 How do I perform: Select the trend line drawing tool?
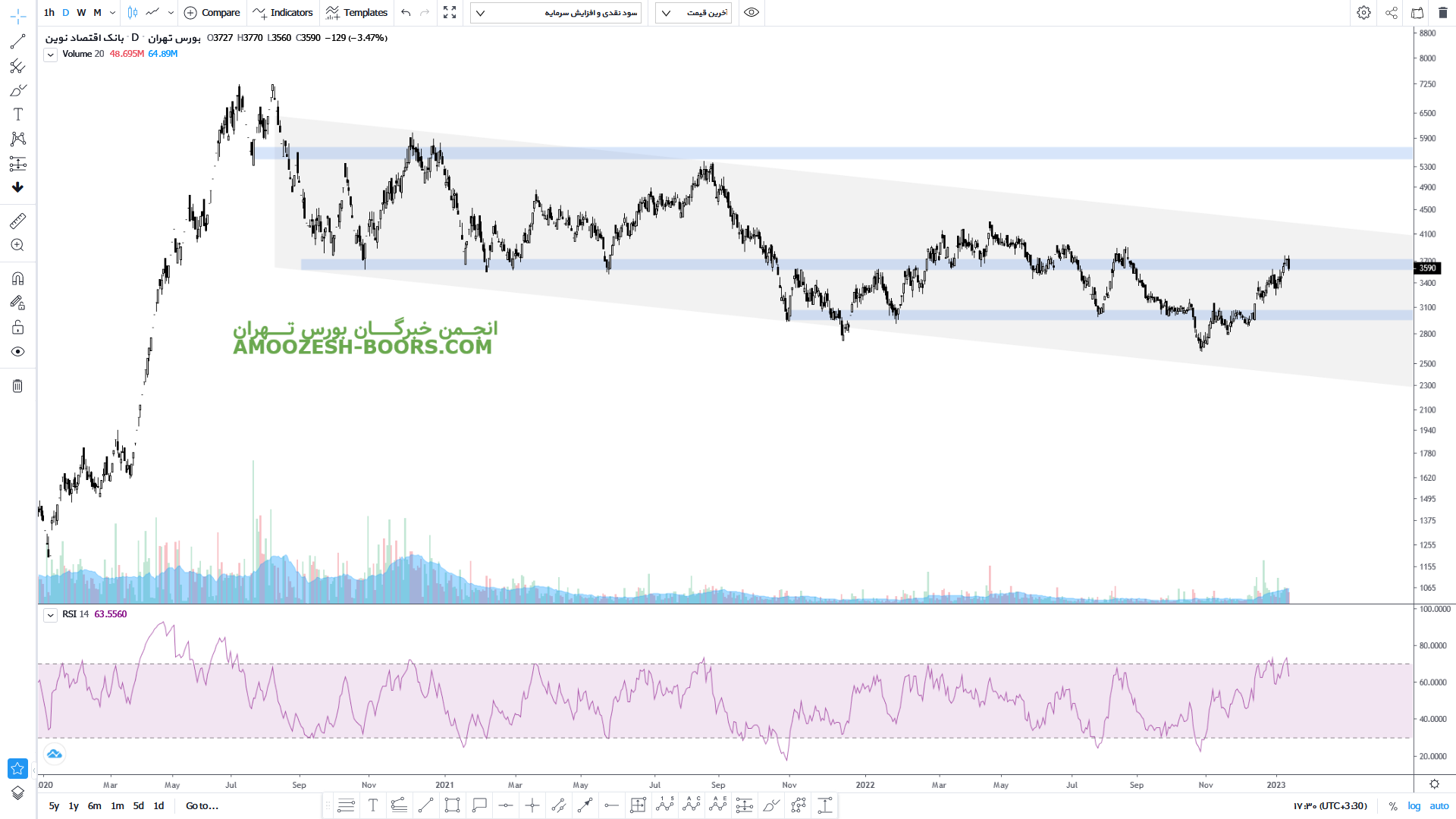click(17, 42)
